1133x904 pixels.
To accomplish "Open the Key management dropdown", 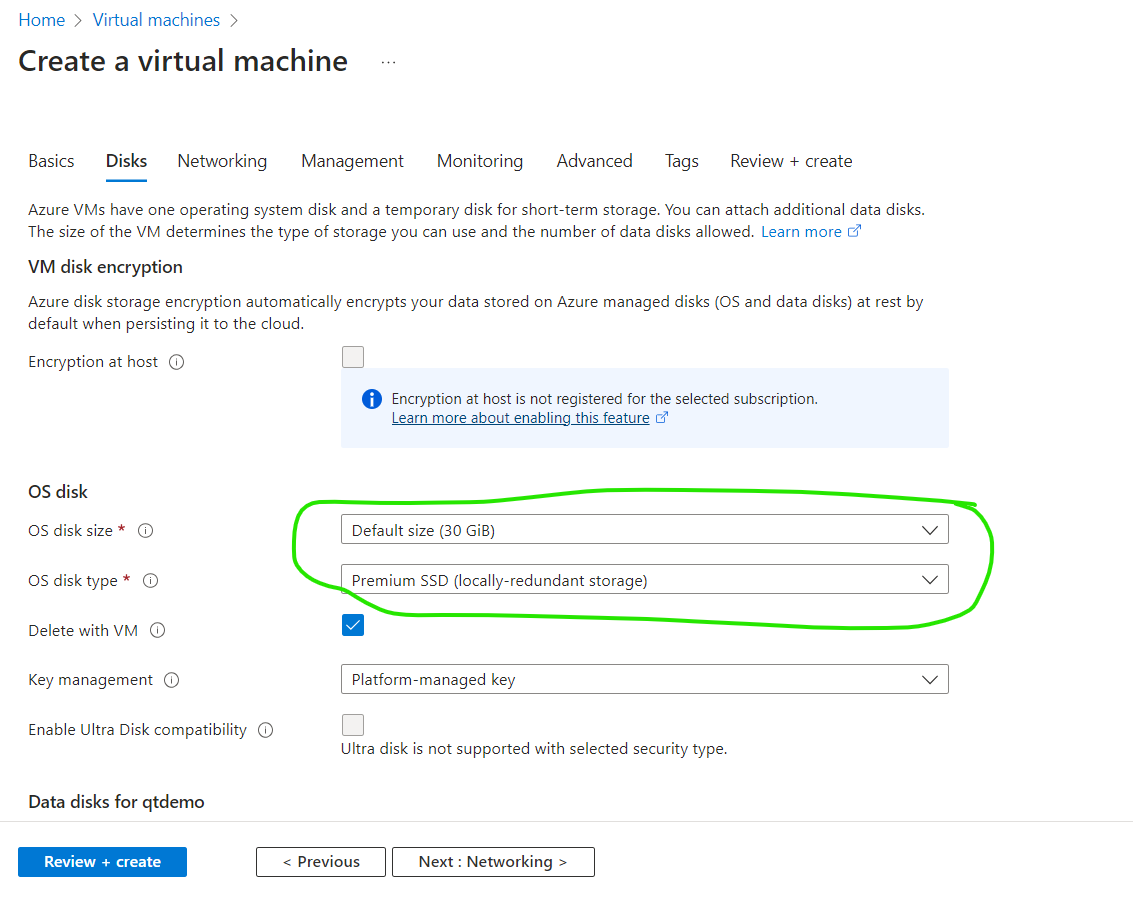I will point(644,680).
